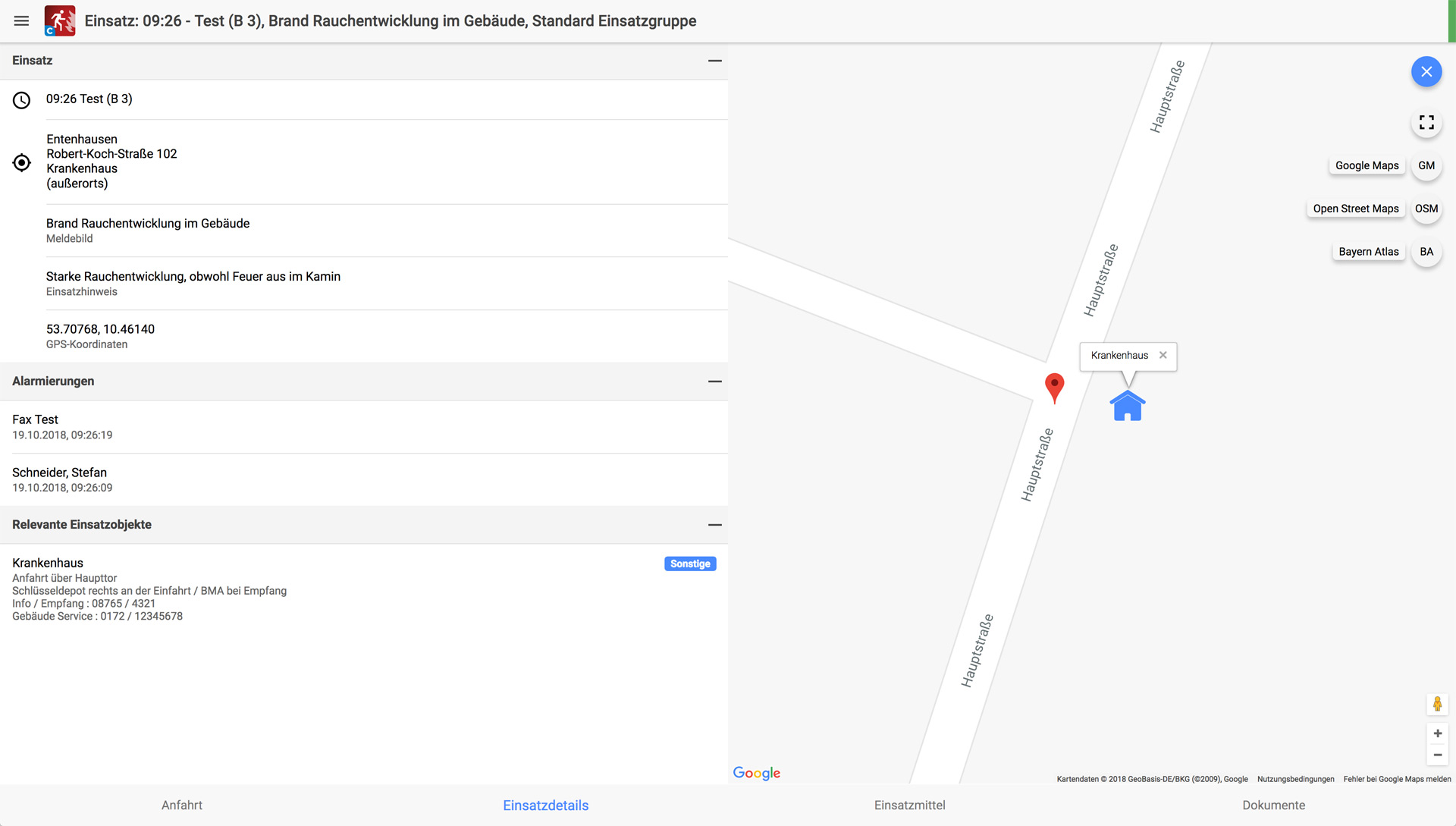The height and width of the screenshot is (826, 1456).
Task: Click the blue house Krankenhaus marker
Action: pos(1127,407)
